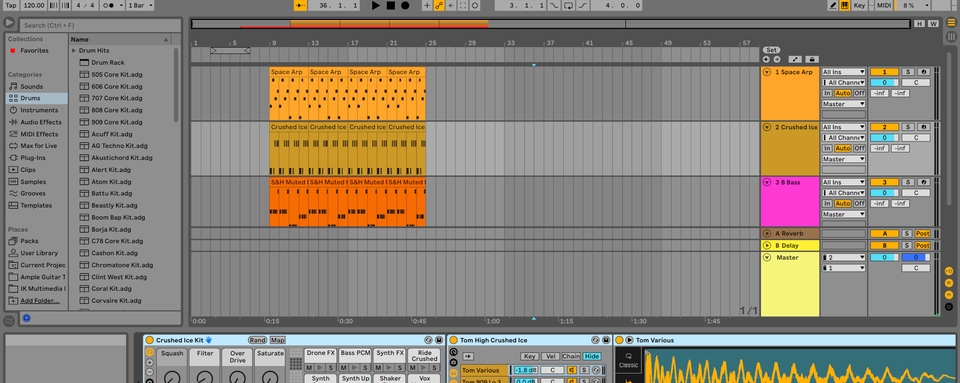This screenshot has height=383, width=960.
Task: Toggle the Metronome
Action: [x=108, y=6]
